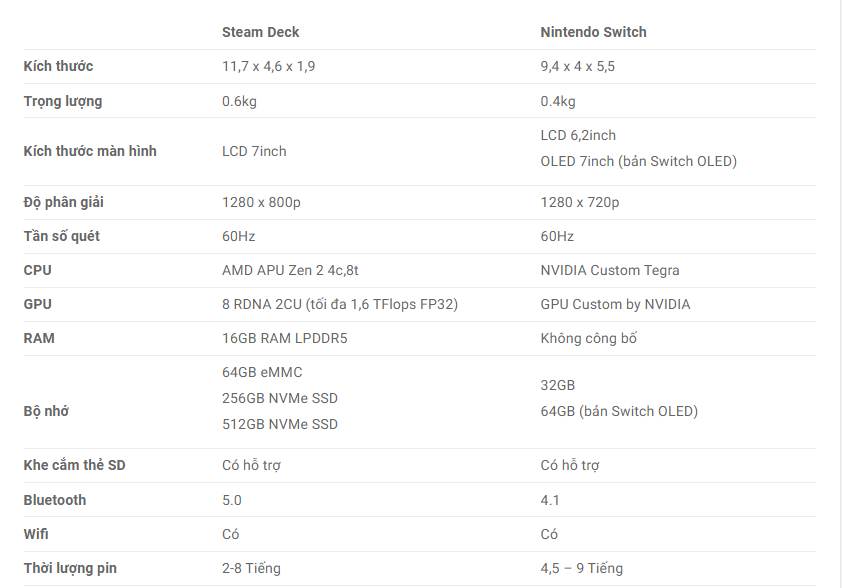Click the 2-8 Tiếng battery value
842x588 pixels.
[x=251, y=568]
